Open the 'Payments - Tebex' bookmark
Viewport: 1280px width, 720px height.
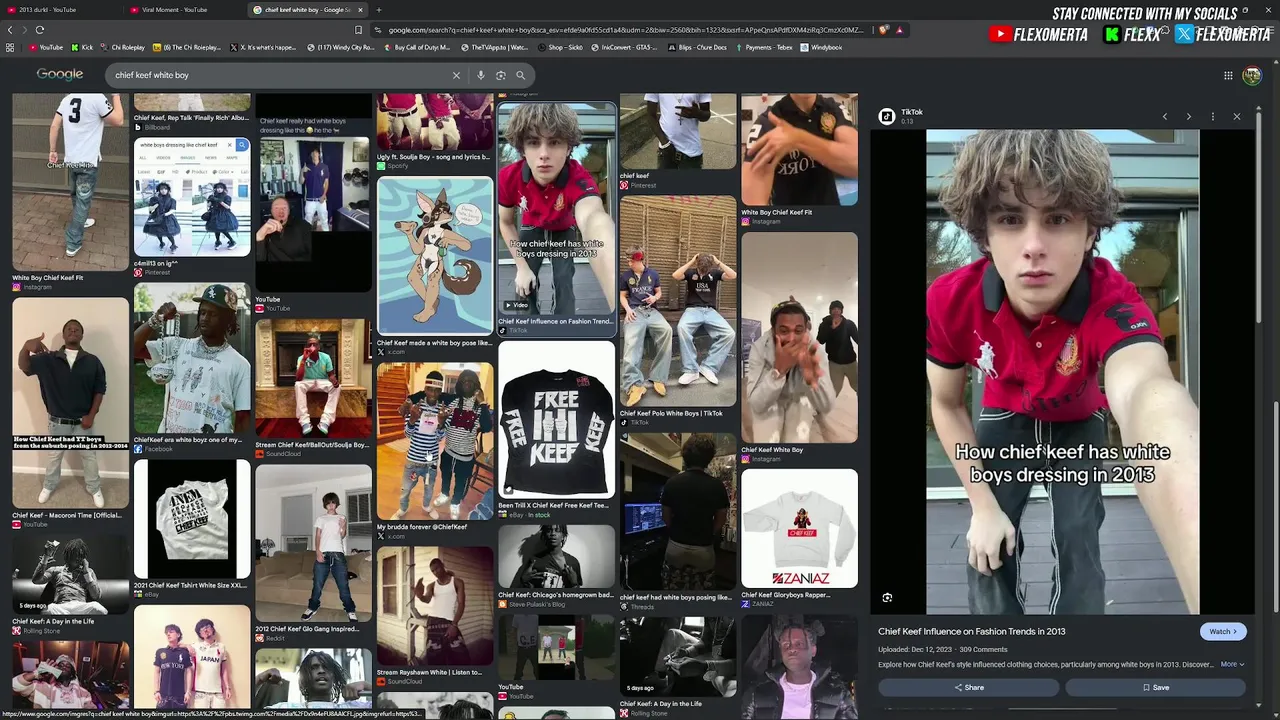click(765, 47)
